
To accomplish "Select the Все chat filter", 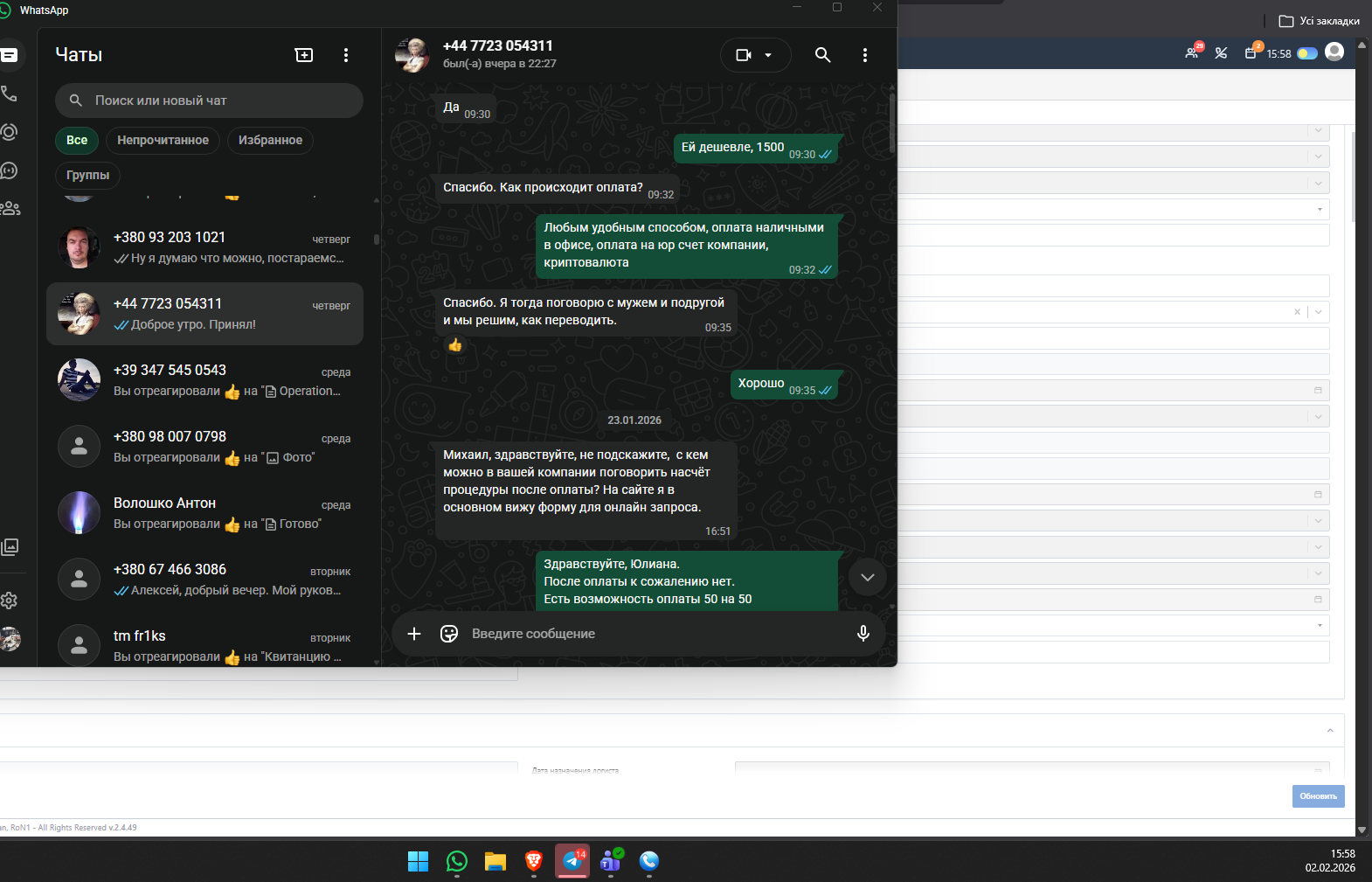I will (x=77, y=140).
